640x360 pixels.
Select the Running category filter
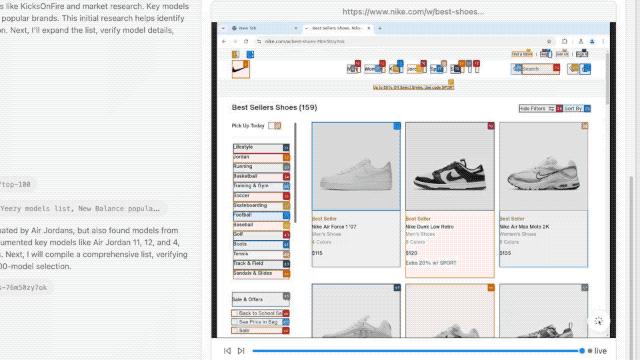pos(261,167)
